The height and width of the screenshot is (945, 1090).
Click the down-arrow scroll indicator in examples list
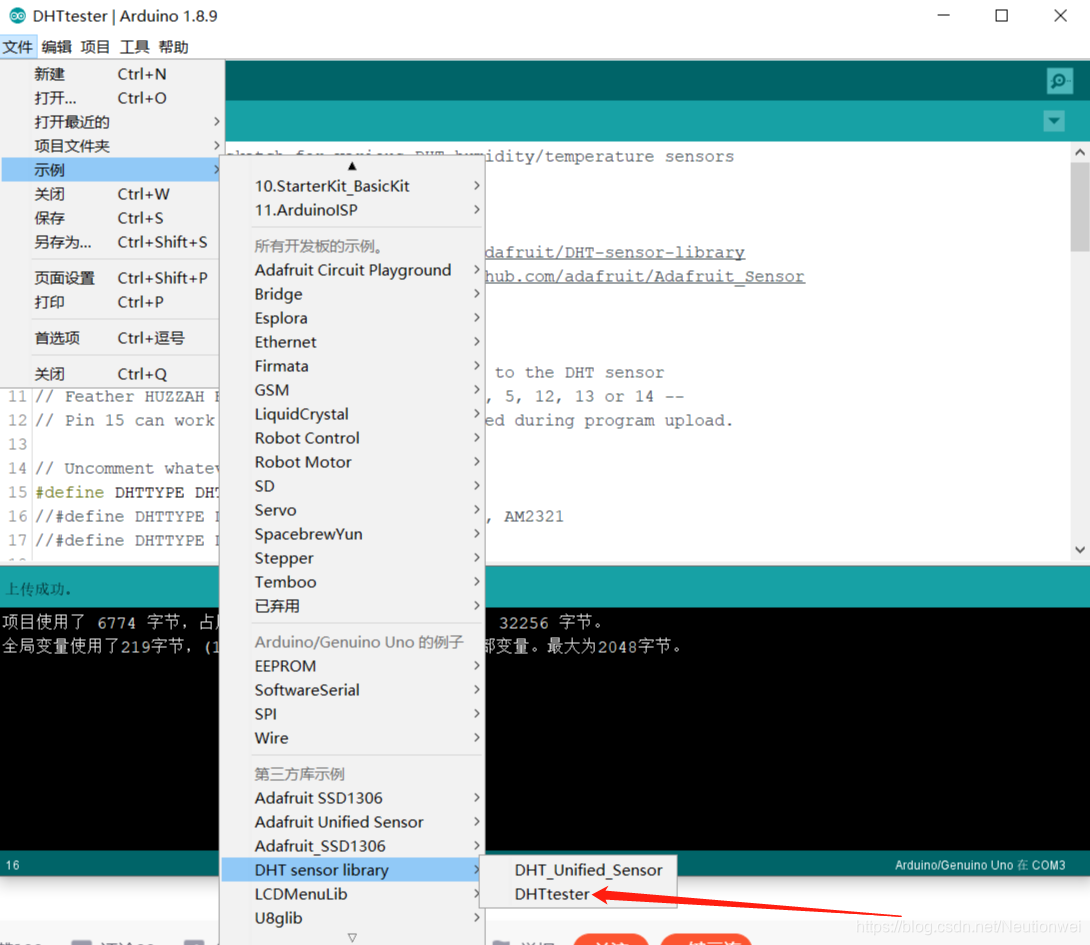[352, 937]
